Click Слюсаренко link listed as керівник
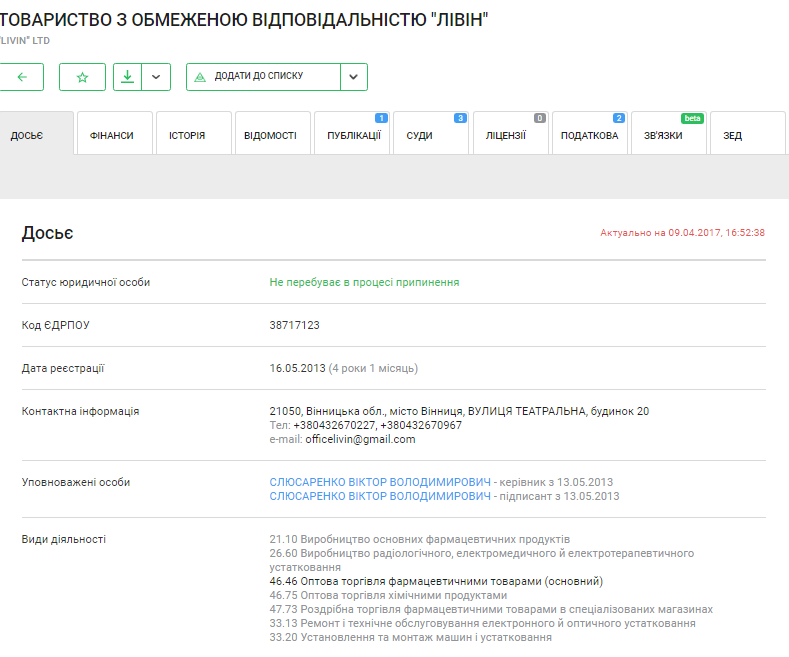This screenshot has width=789, height=657. click(380, 482)
